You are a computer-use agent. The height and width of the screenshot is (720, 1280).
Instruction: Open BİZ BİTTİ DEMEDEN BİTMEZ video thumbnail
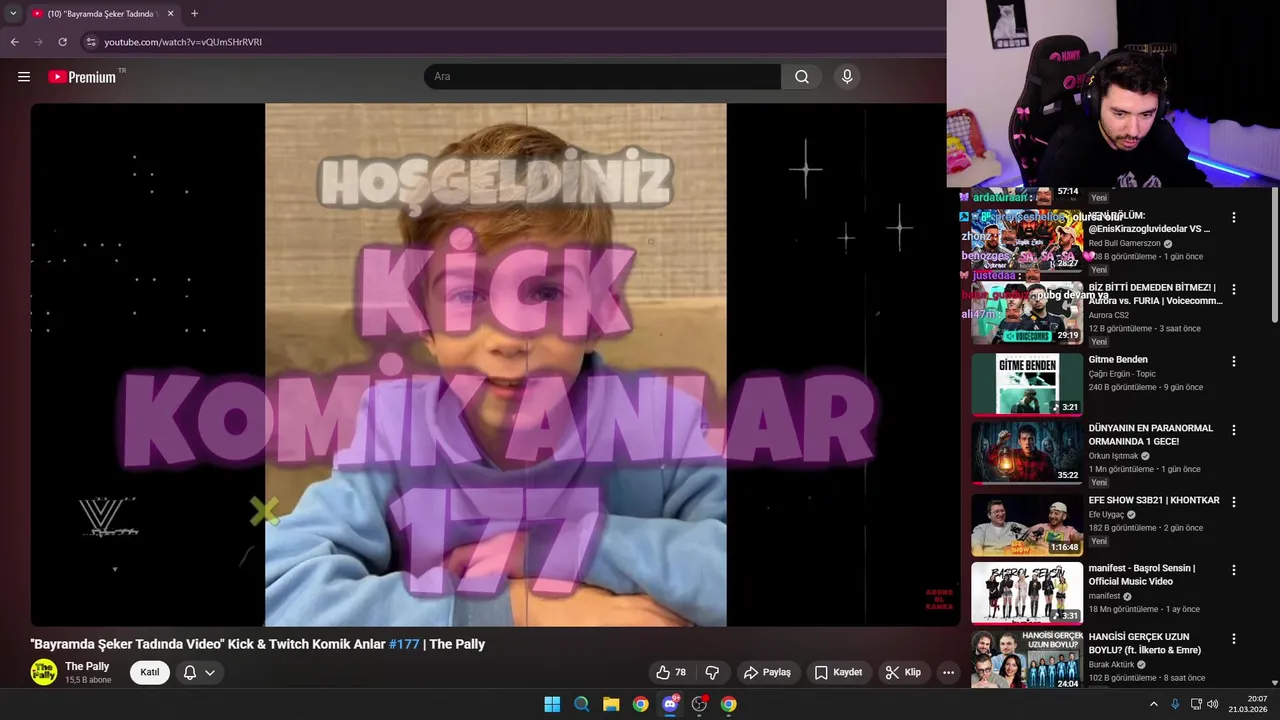(x=1027, y=313)
